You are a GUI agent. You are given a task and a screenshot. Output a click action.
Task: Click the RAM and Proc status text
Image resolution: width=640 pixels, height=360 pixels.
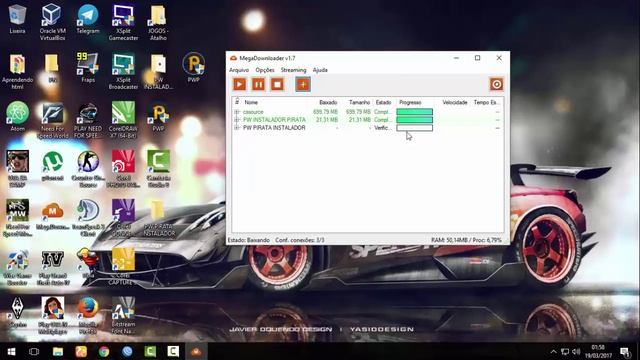pos(466,240)
